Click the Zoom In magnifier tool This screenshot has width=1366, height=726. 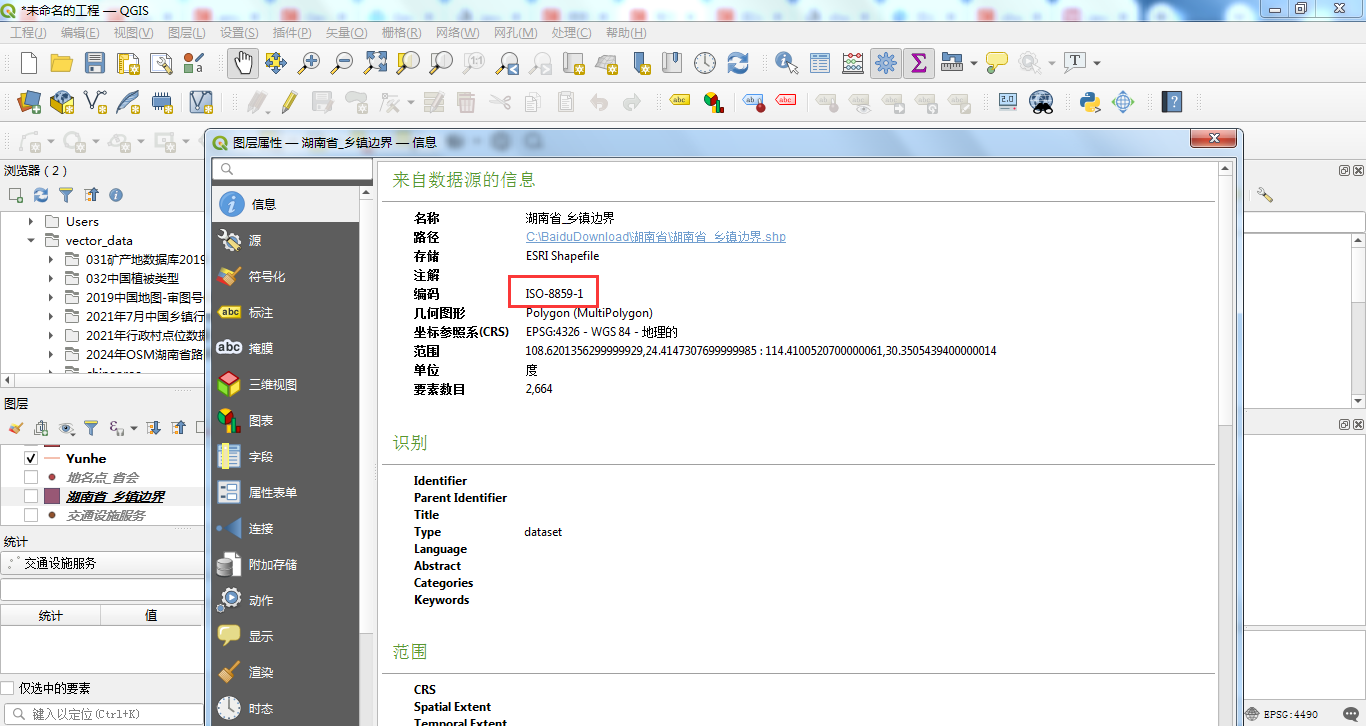point(309,63)
